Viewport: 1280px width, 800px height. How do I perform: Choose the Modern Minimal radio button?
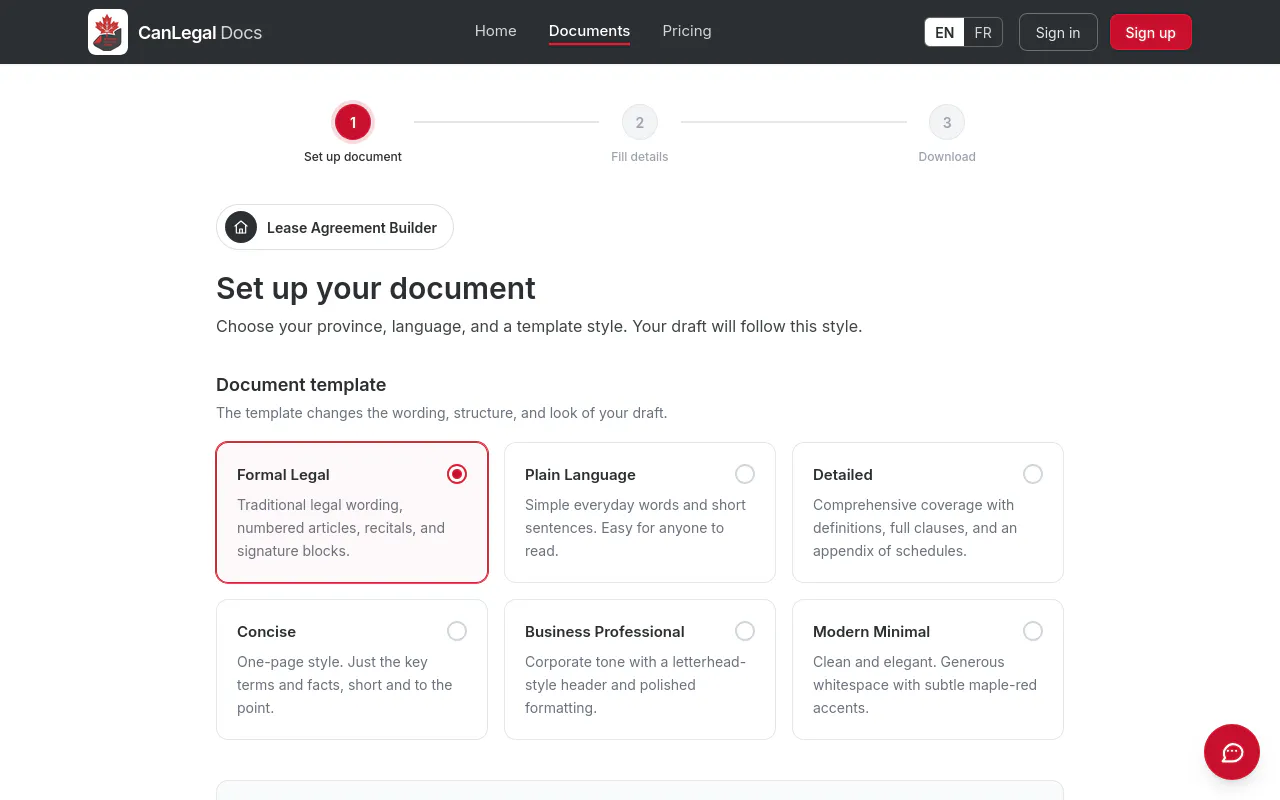tap(1033, 631)
